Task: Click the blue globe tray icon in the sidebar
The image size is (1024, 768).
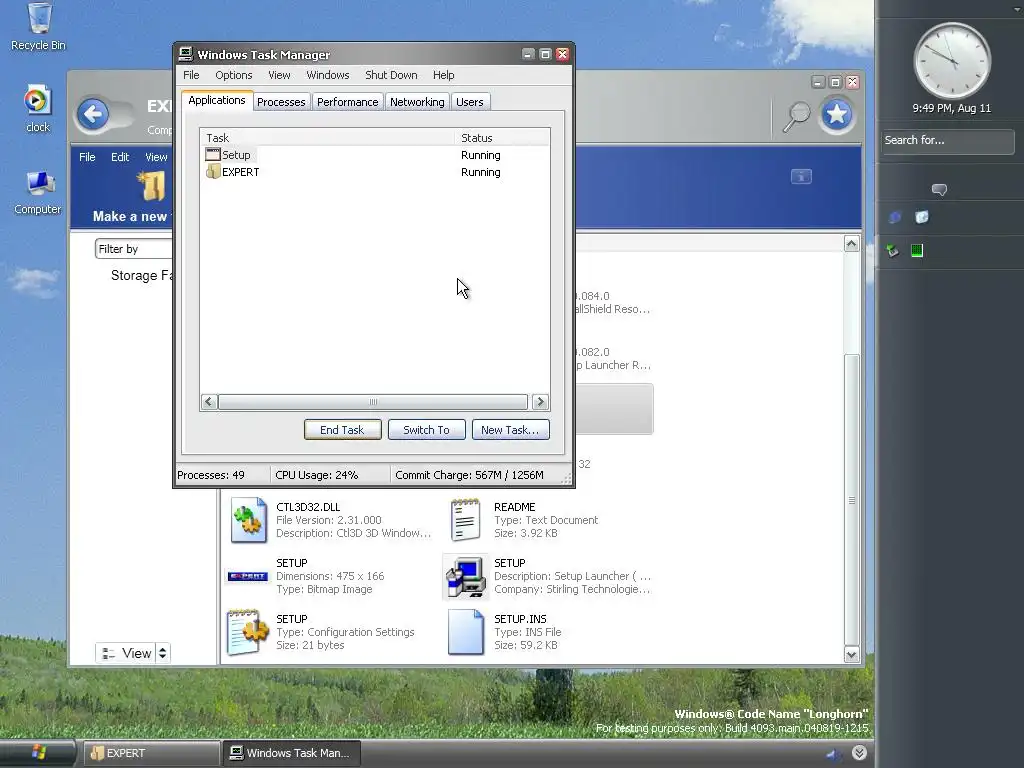Action: (895, 217)
